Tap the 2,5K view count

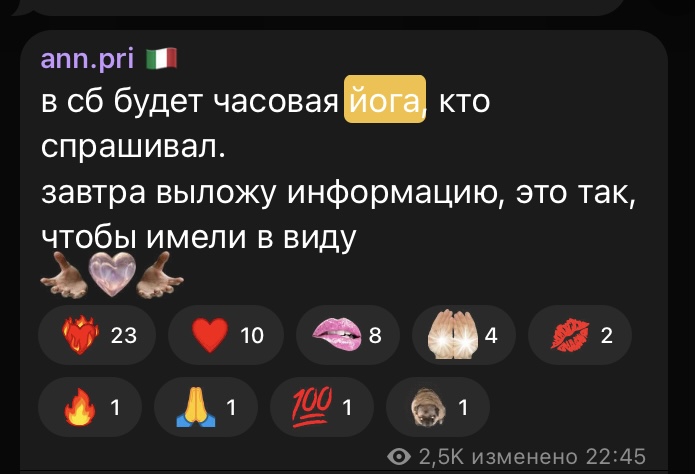pos(441,457)
